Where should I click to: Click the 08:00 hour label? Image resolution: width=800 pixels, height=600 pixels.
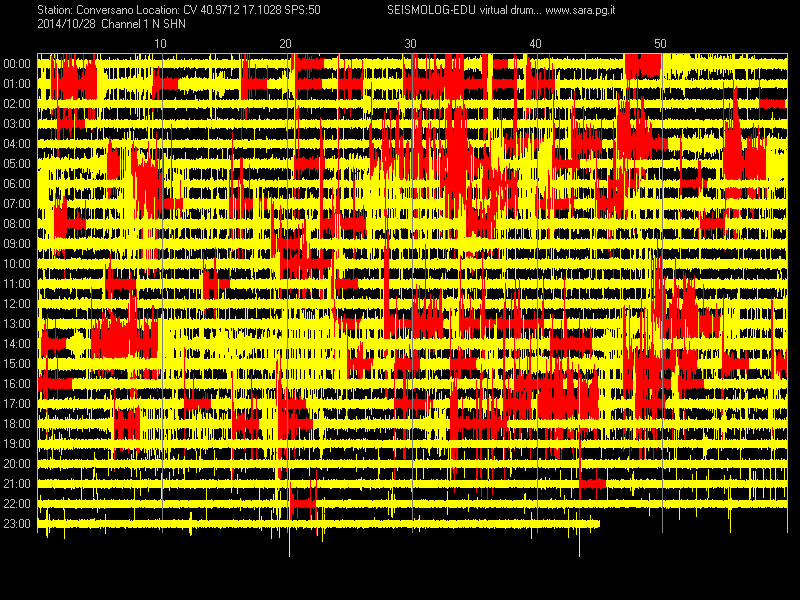coord(17,224)
